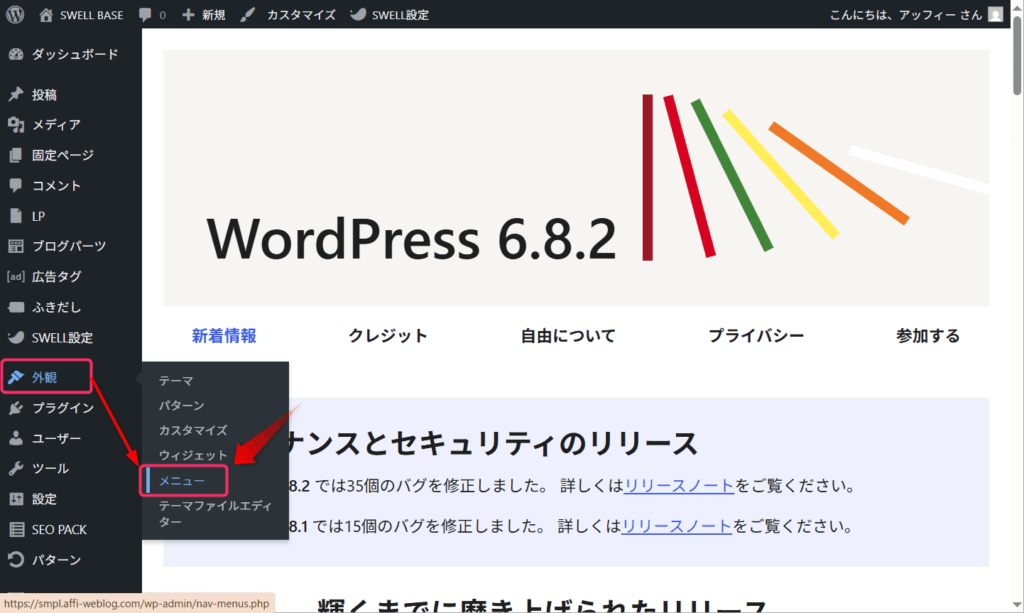Click the WordPress logo icon

(15, 14)
